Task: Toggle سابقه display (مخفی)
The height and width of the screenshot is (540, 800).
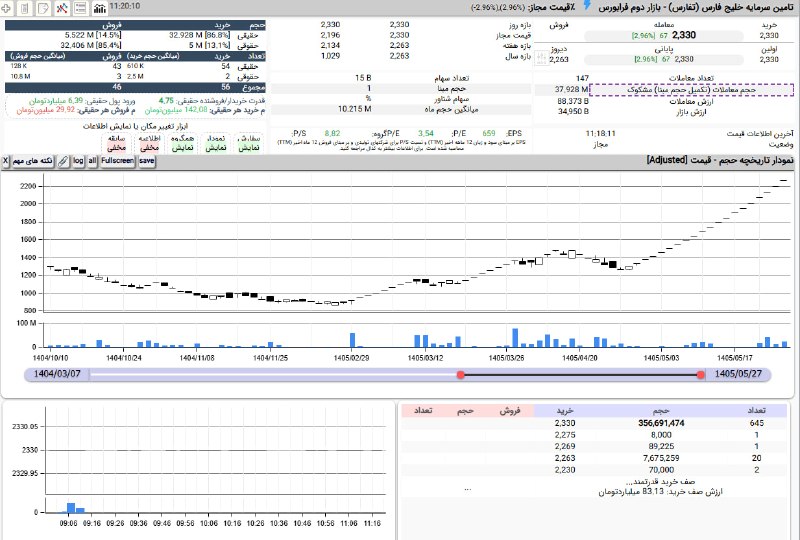Action: (x=116, y=143)
